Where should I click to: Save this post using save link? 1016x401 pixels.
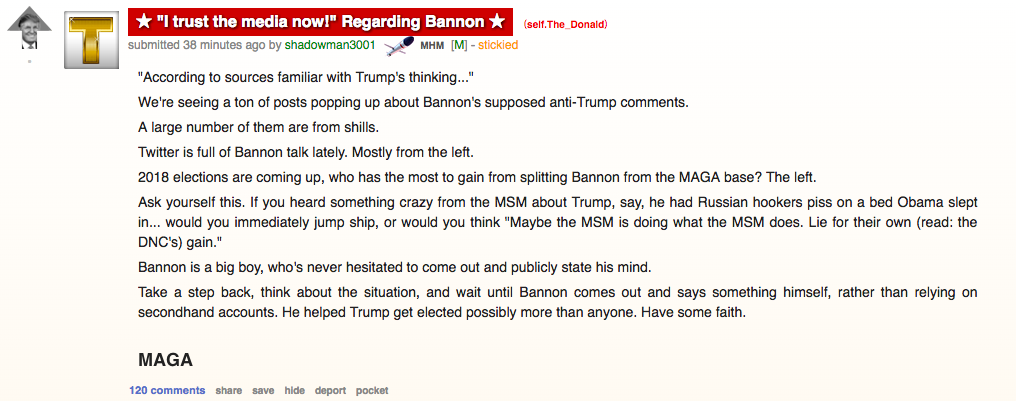point(263,390)
